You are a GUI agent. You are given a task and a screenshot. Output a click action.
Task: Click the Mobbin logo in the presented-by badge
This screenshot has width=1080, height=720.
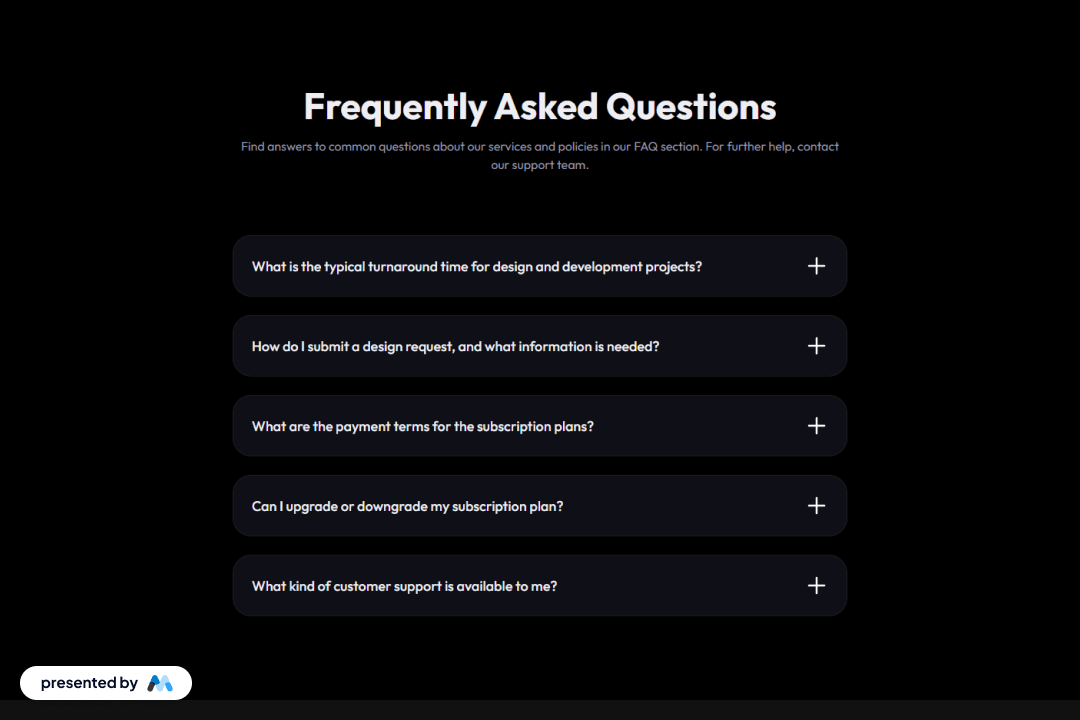pos(160,682)
